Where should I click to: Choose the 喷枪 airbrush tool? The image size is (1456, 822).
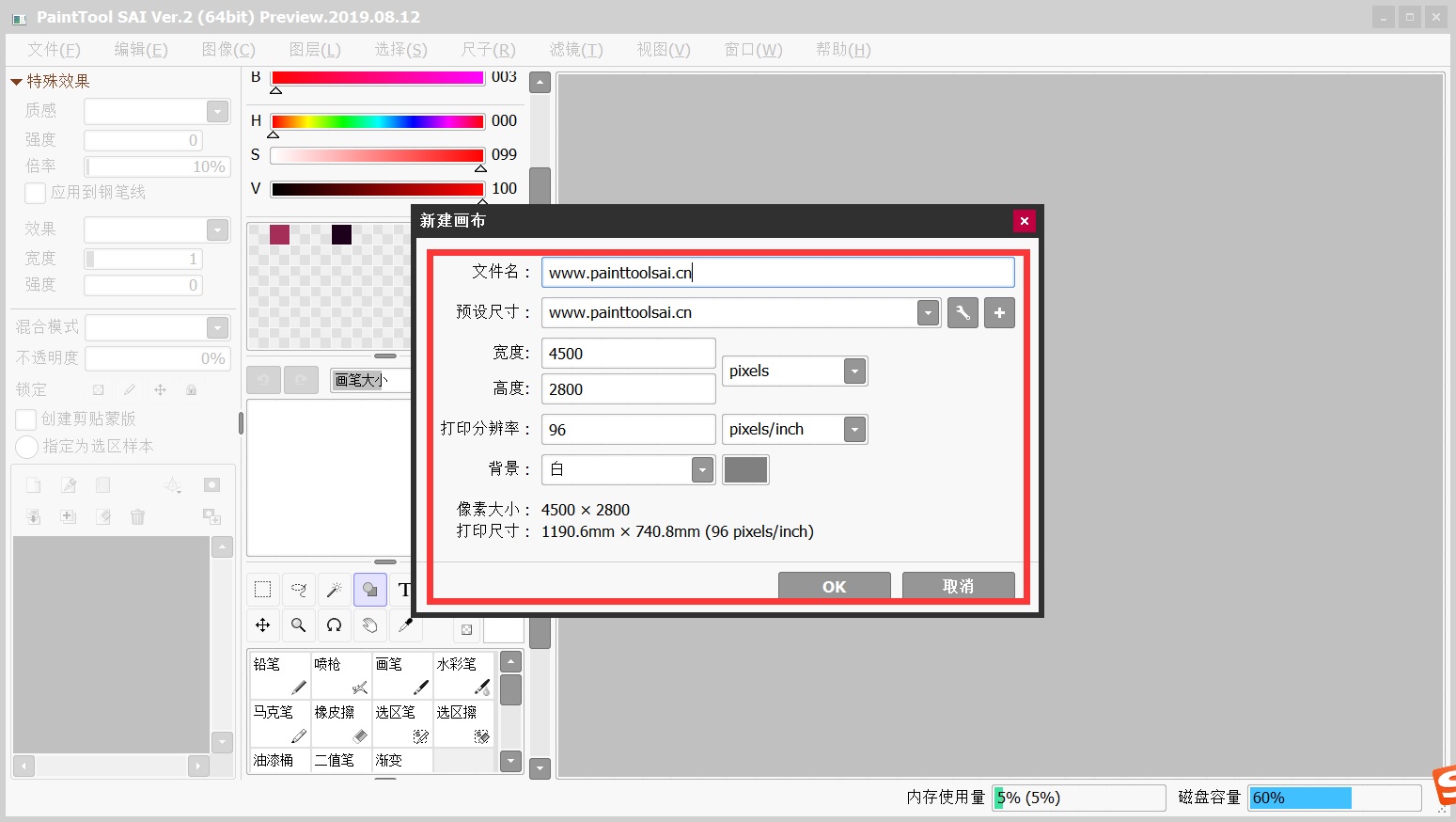coord(341,675)
